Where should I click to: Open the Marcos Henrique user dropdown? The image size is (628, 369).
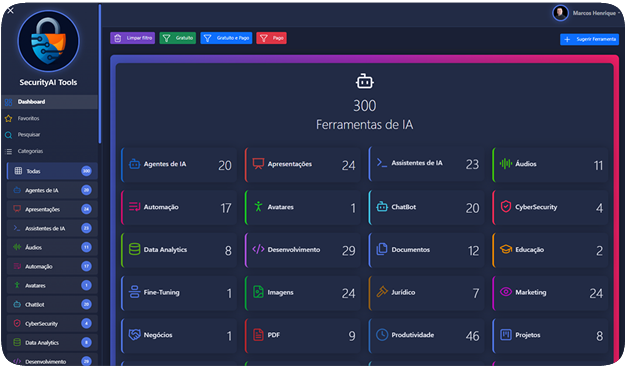[588, 13]
